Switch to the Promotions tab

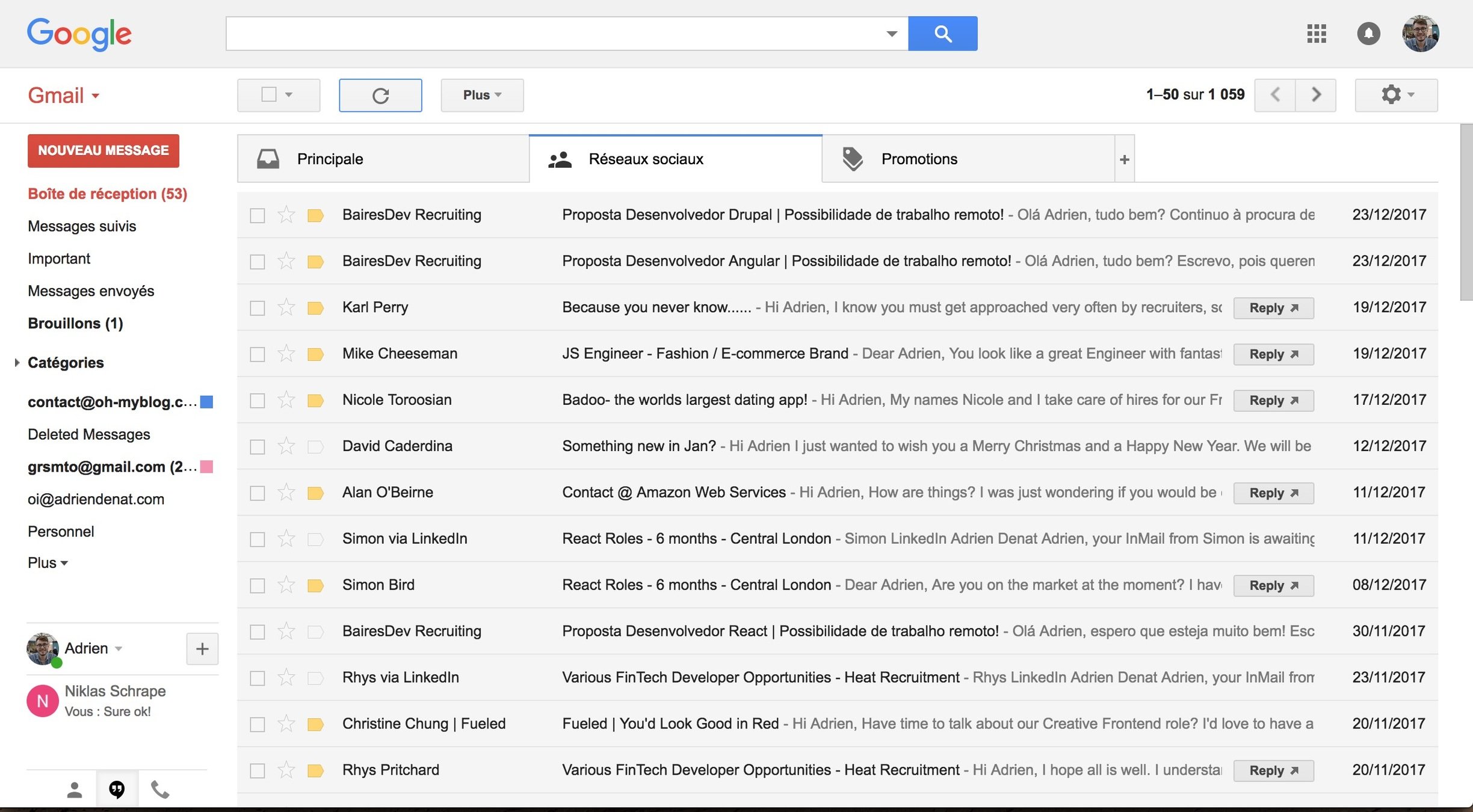click(919, 159)
